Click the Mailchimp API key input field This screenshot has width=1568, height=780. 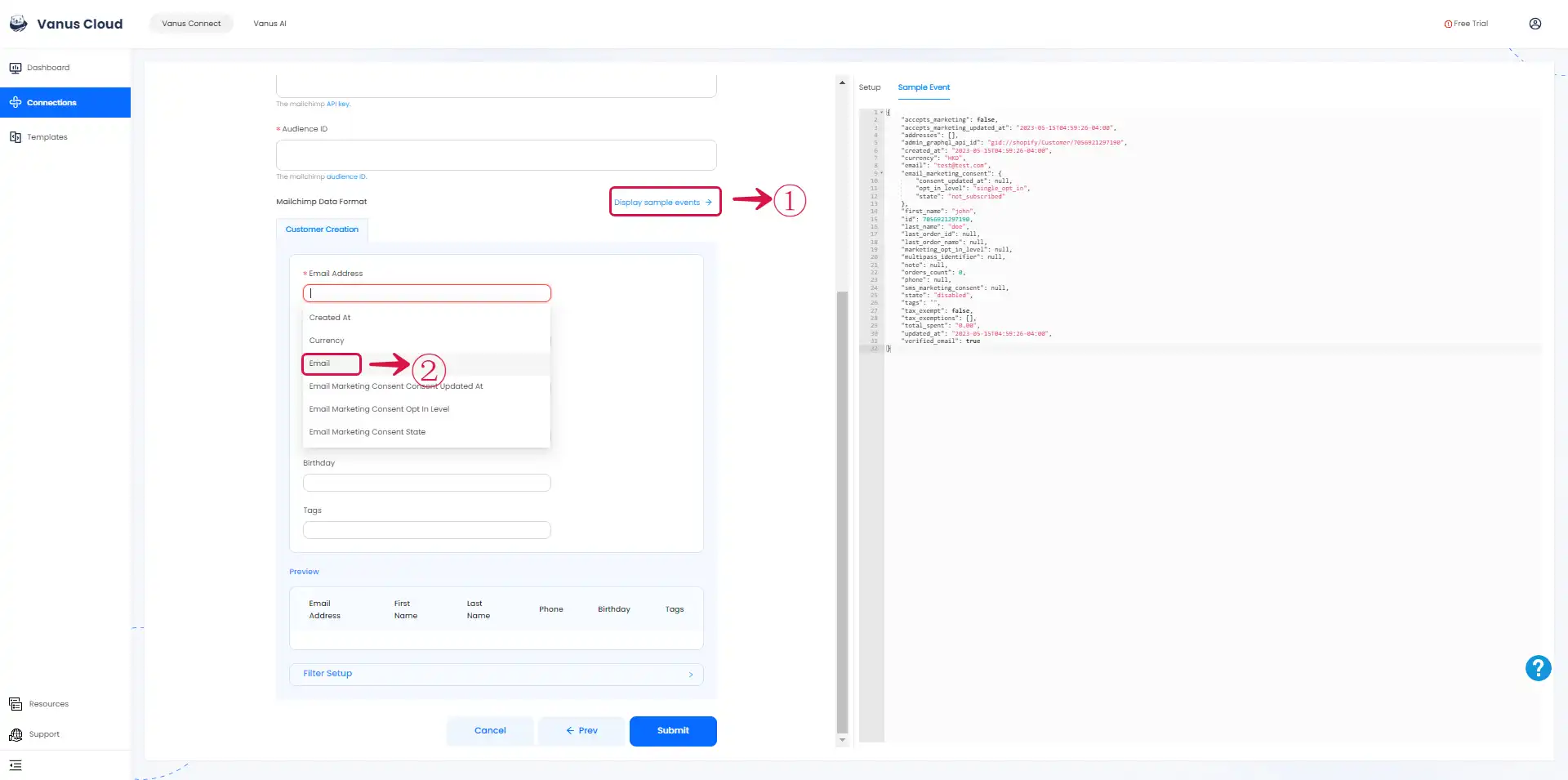497,86
